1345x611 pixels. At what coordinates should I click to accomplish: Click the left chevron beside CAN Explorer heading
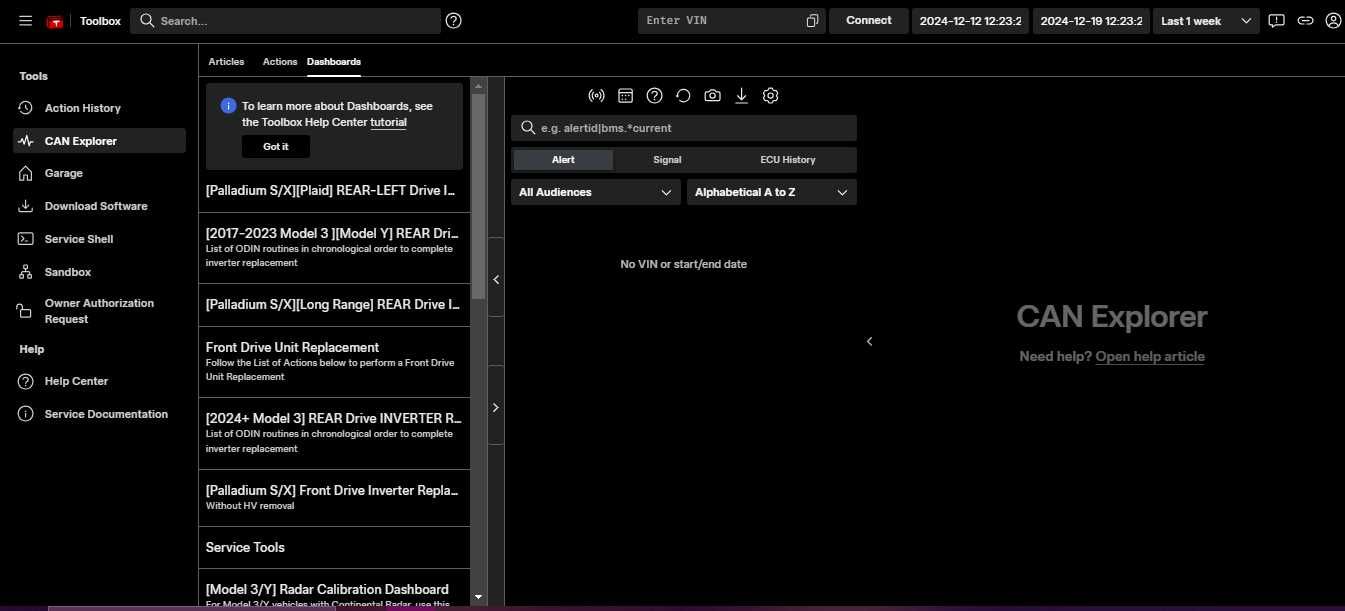pos(869,341)
